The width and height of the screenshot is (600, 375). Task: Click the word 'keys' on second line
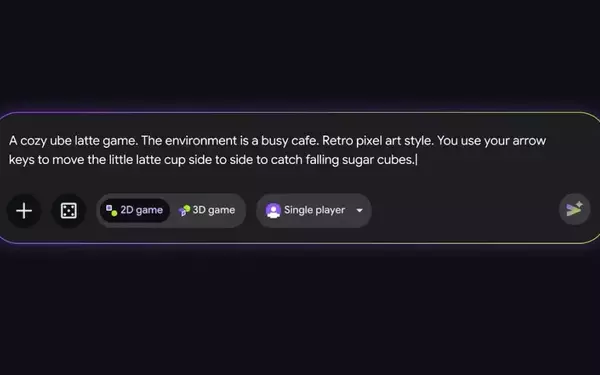coord(21,160)
